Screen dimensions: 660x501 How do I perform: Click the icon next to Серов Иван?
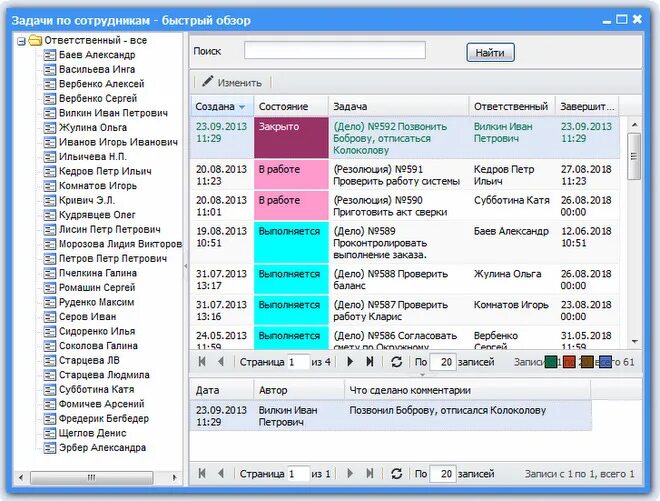[x=50, y=317]
